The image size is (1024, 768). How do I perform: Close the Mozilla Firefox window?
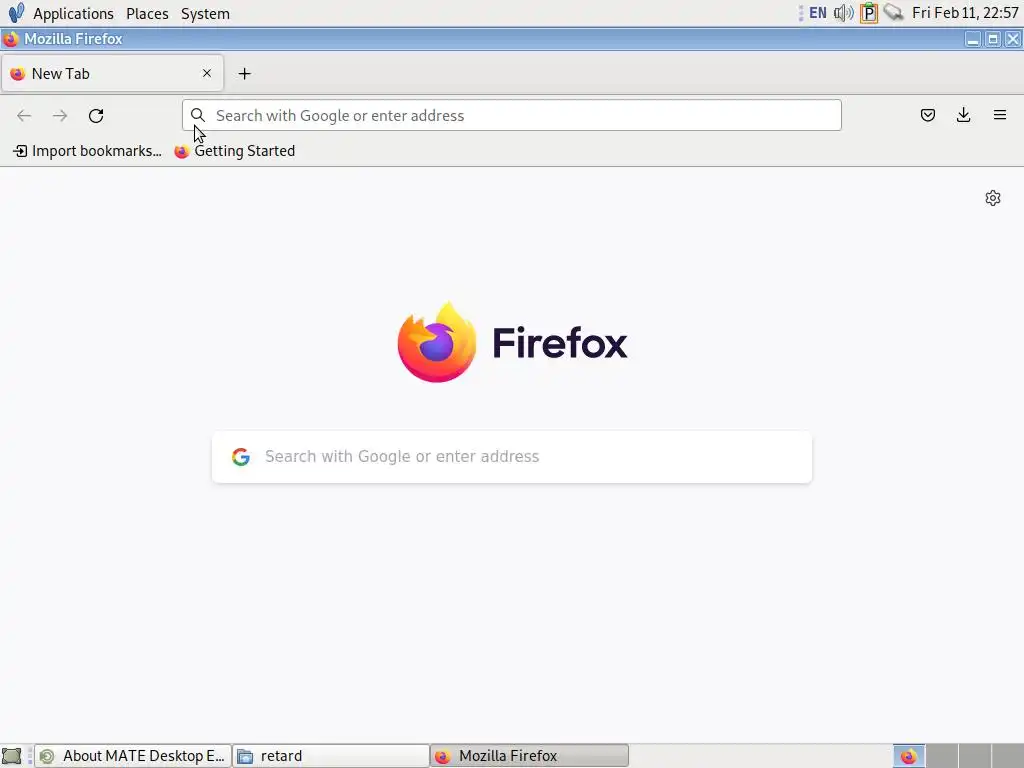[x=1013, y=39]
